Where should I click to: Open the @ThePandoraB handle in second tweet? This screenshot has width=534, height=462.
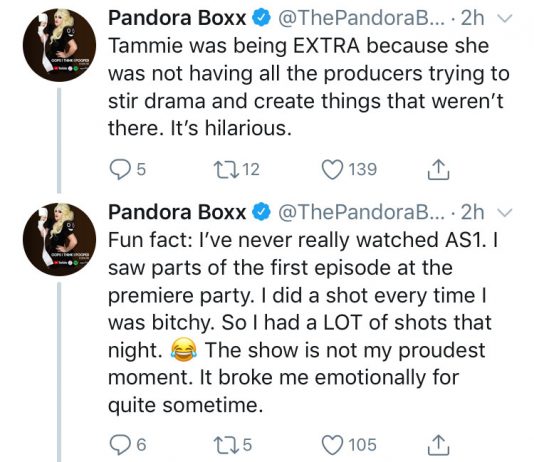(362, 212)
